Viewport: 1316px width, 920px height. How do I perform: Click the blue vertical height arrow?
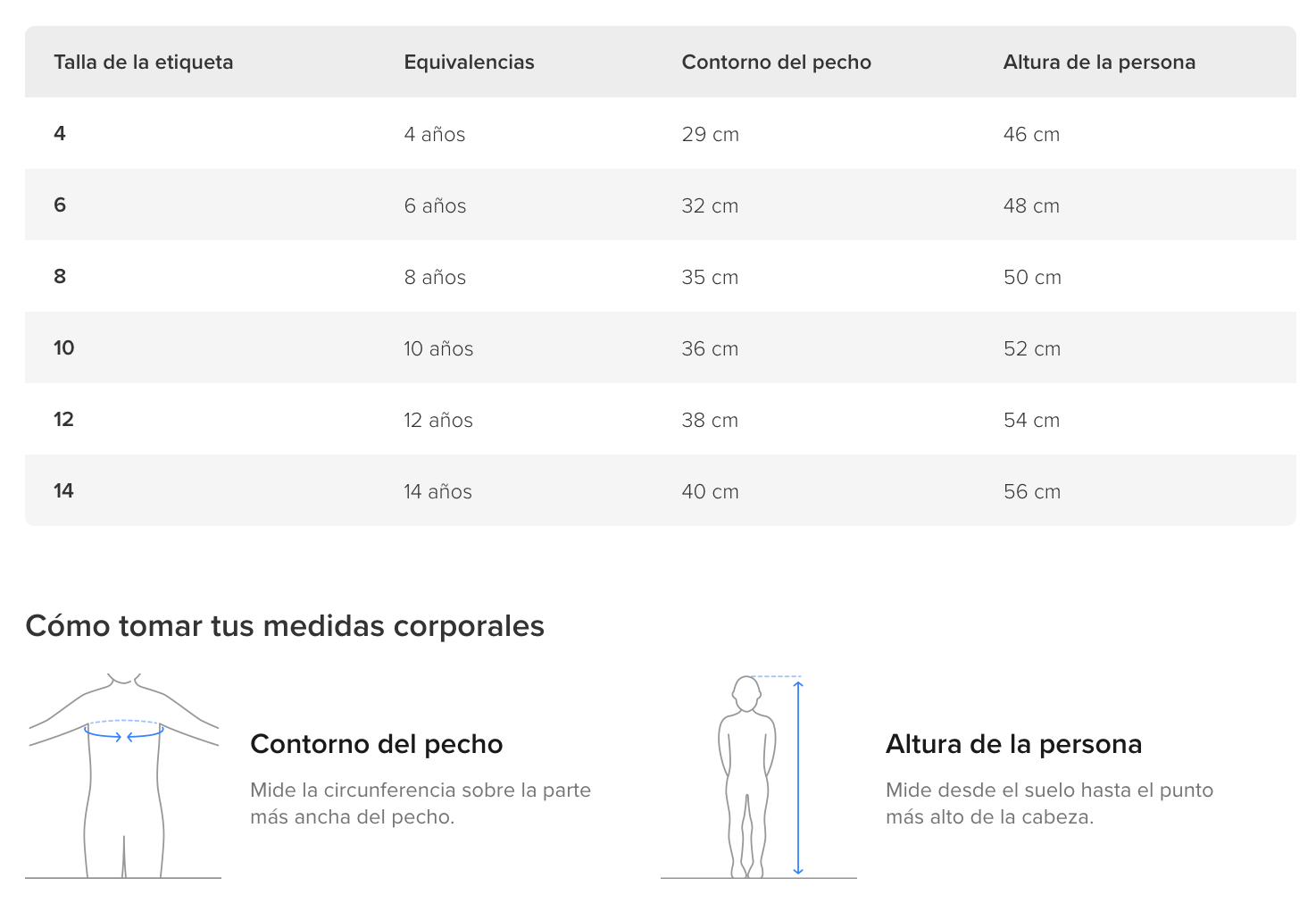[x=798, y=778]
